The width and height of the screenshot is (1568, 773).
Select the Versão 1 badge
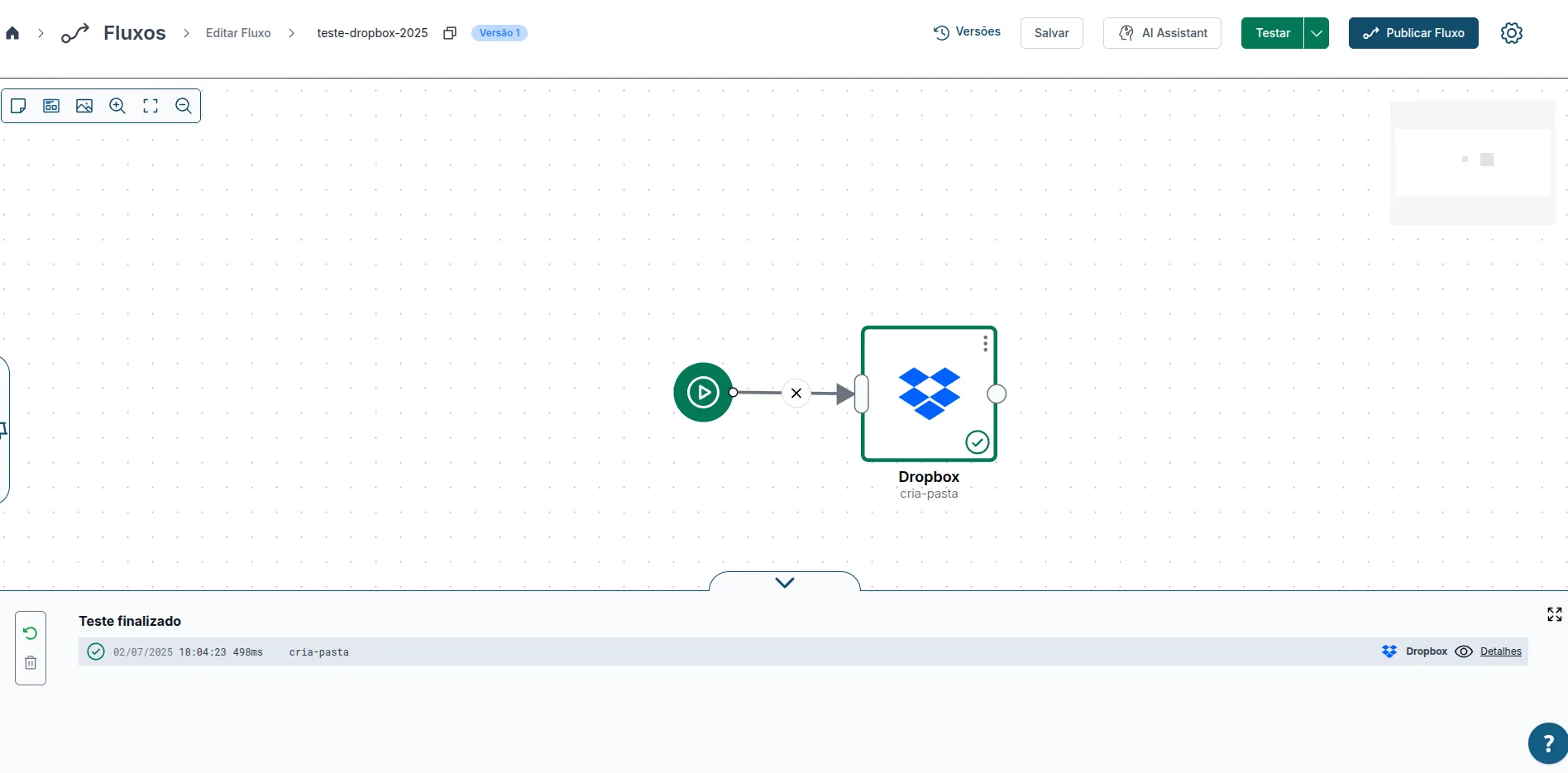click(500, 33)
